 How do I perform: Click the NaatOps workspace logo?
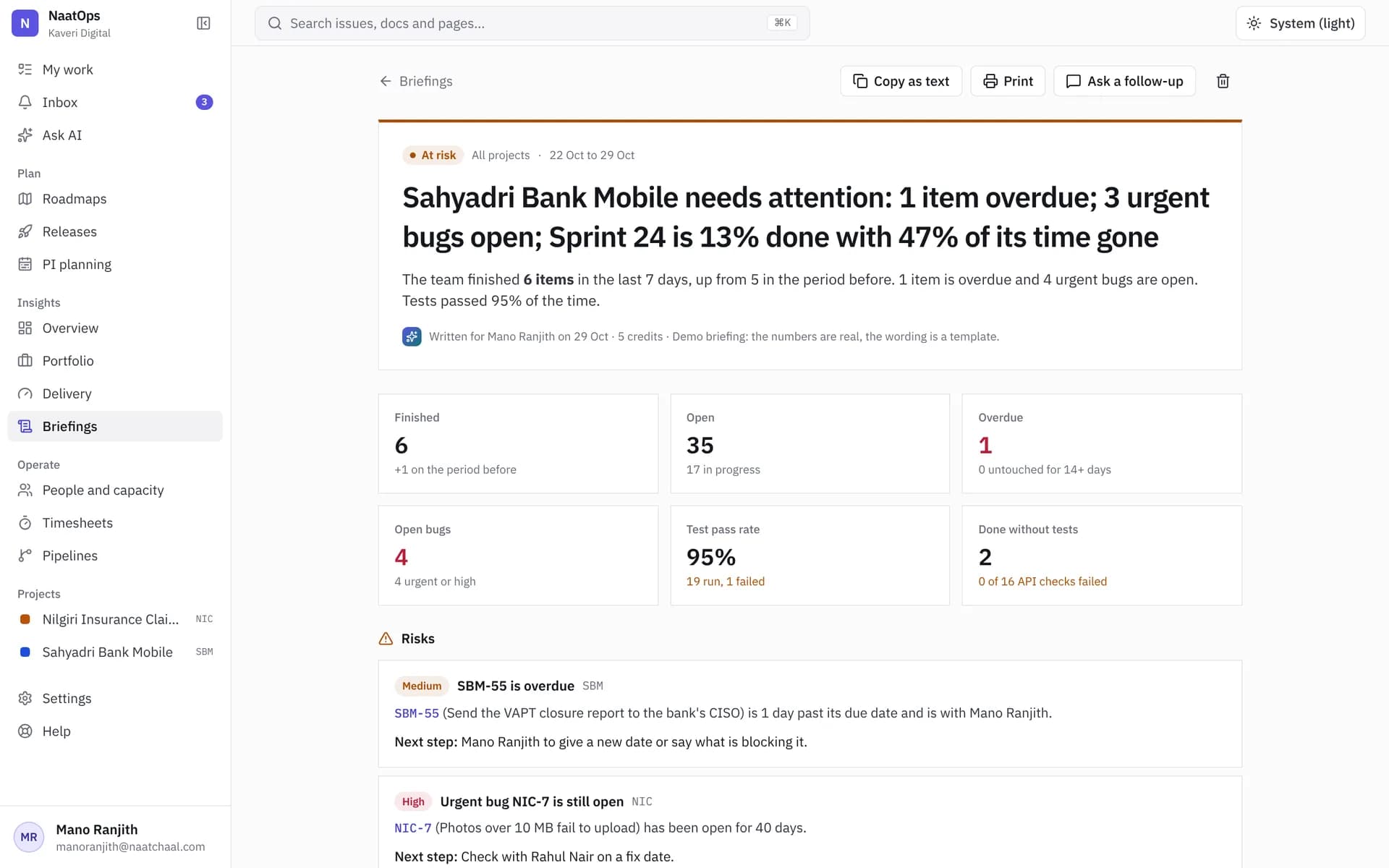[25, 23]
